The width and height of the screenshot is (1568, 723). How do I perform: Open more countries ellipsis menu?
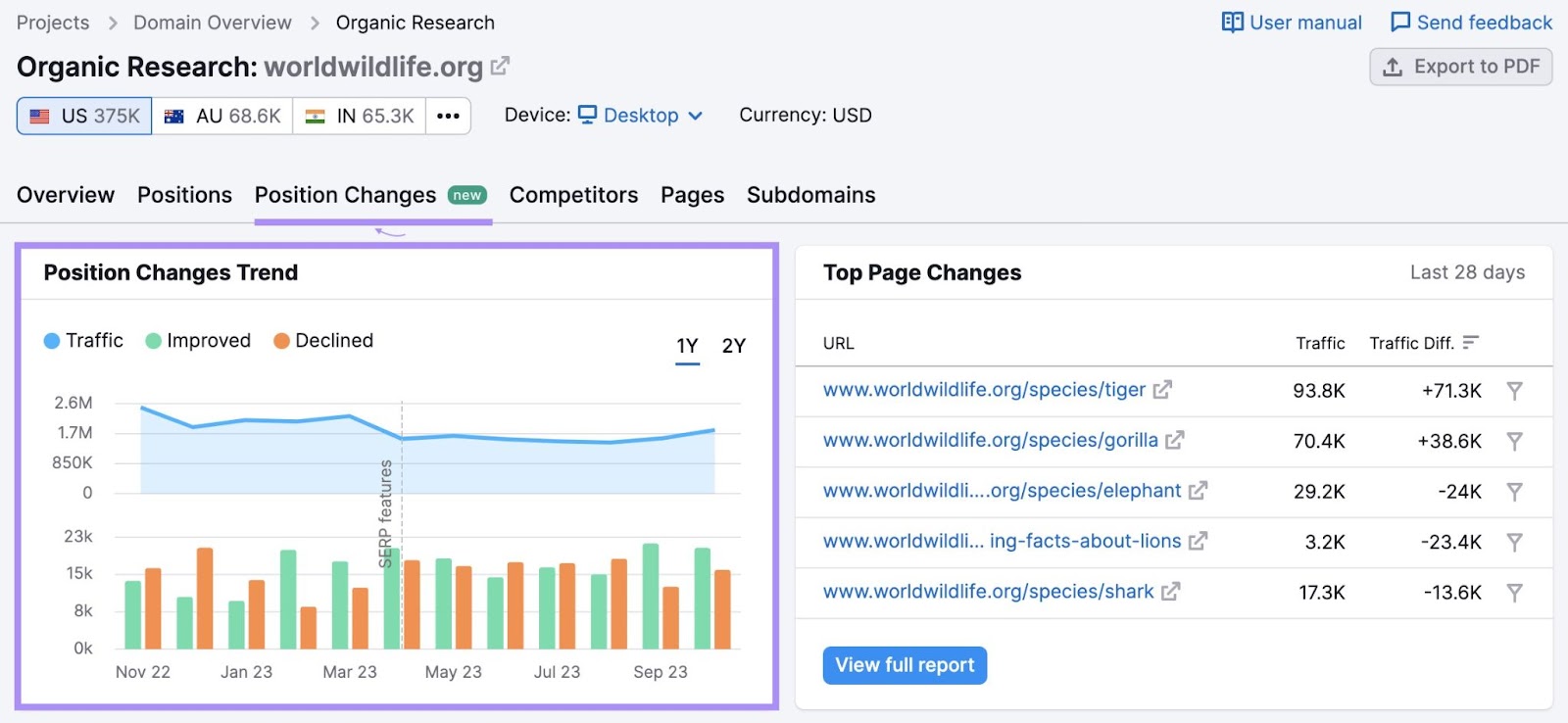click(x=448, y=116)
